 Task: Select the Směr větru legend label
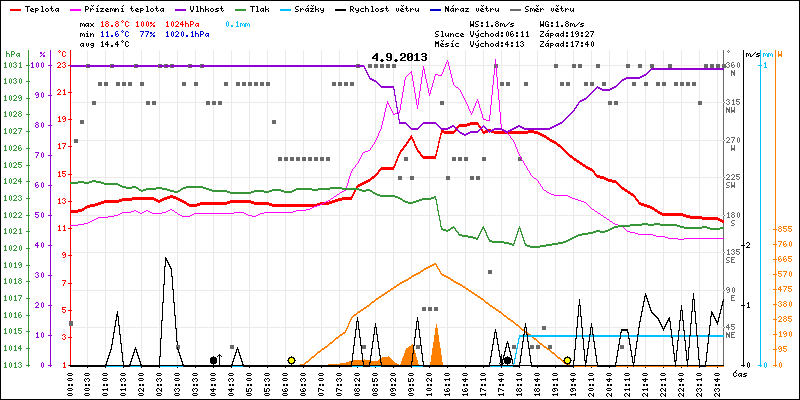click(549, 9)
